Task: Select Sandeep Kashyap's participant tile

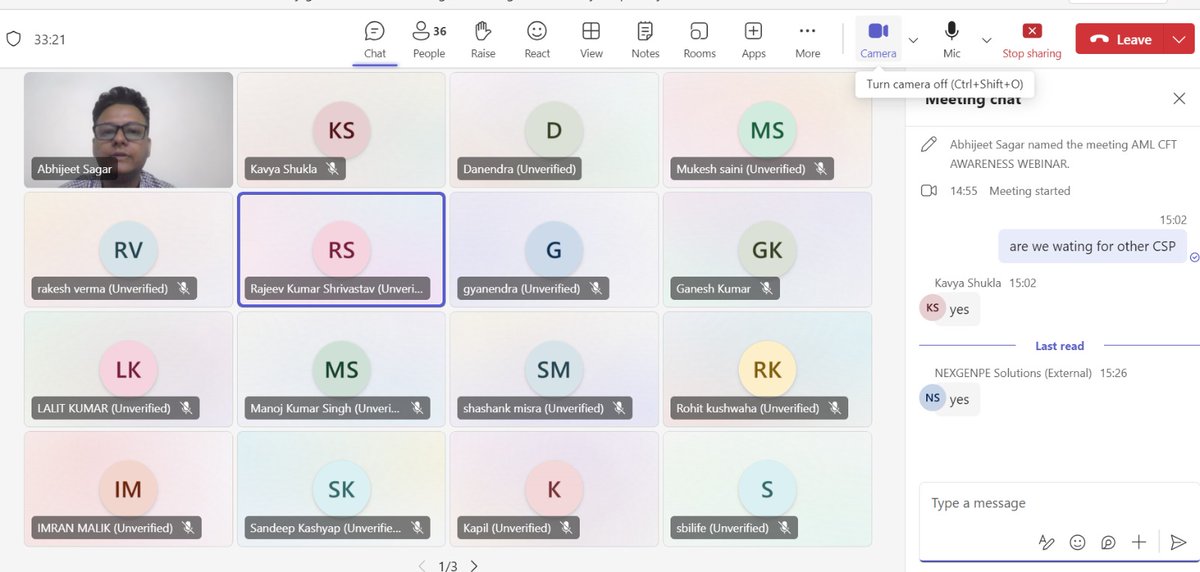Action: (341, 488)
